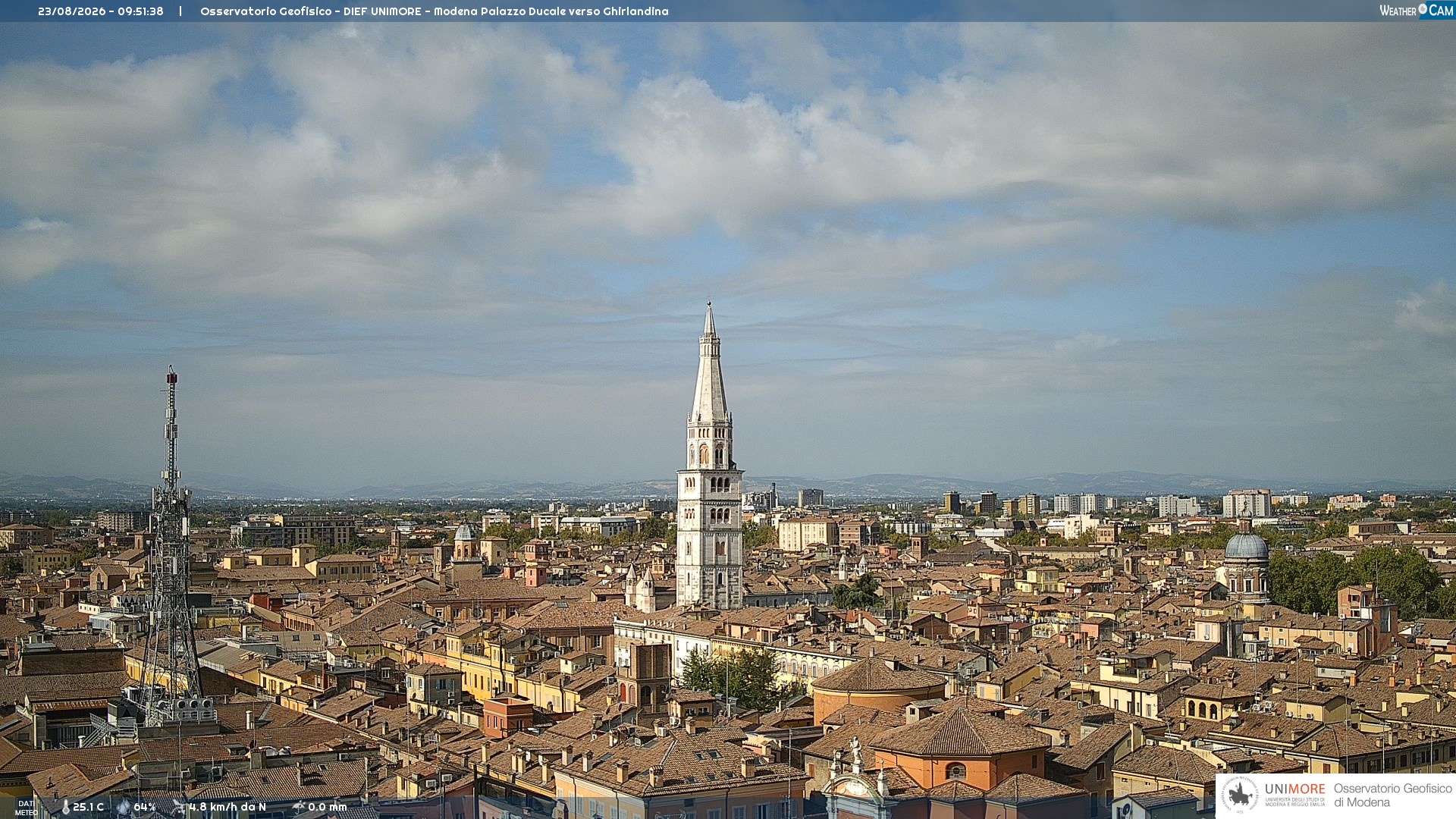
Task: Click the rain umbrella icon
Action: click(x=299, y=807)
